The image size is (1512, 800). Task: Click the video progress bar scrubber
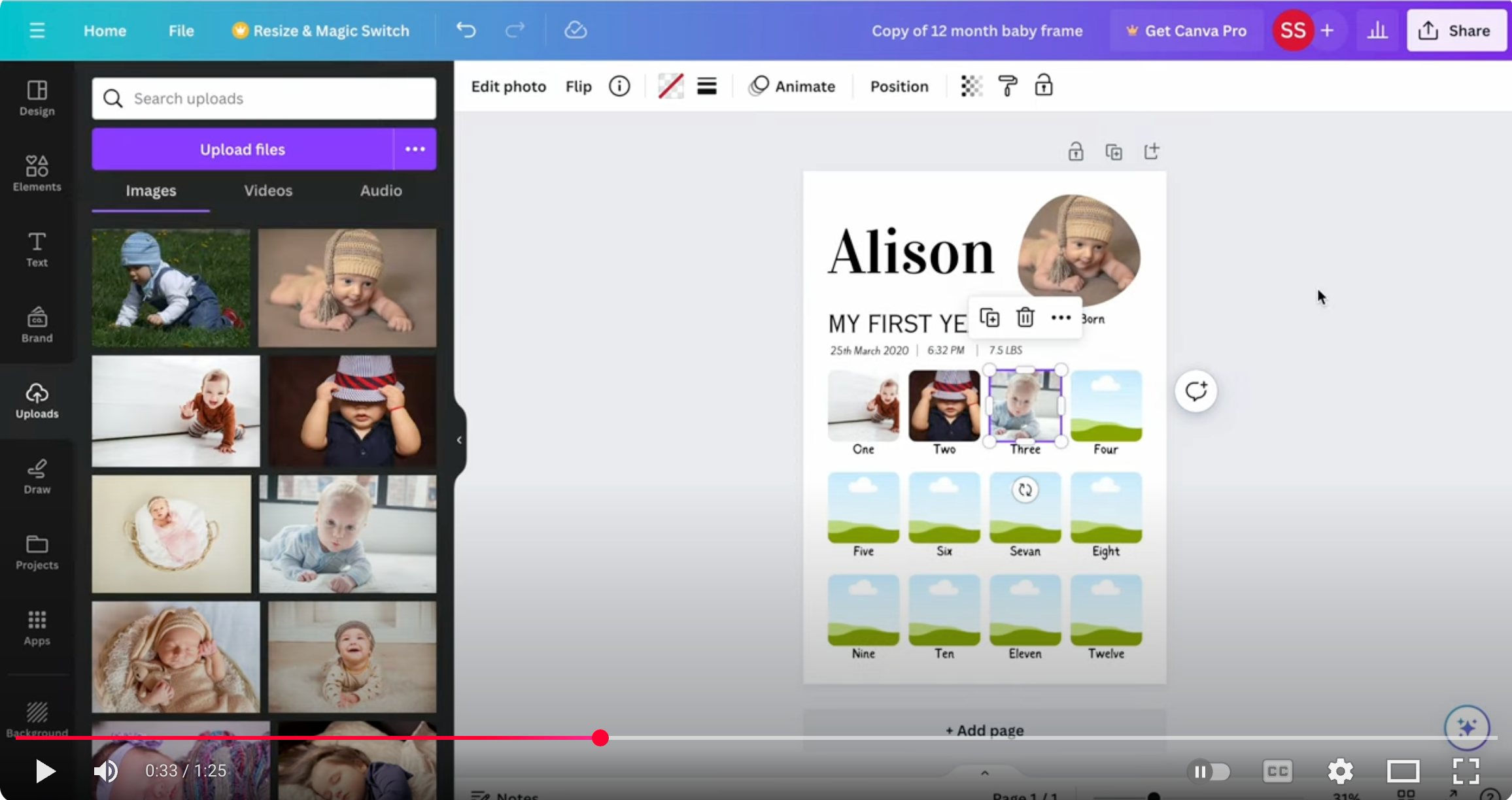[600, 738]
